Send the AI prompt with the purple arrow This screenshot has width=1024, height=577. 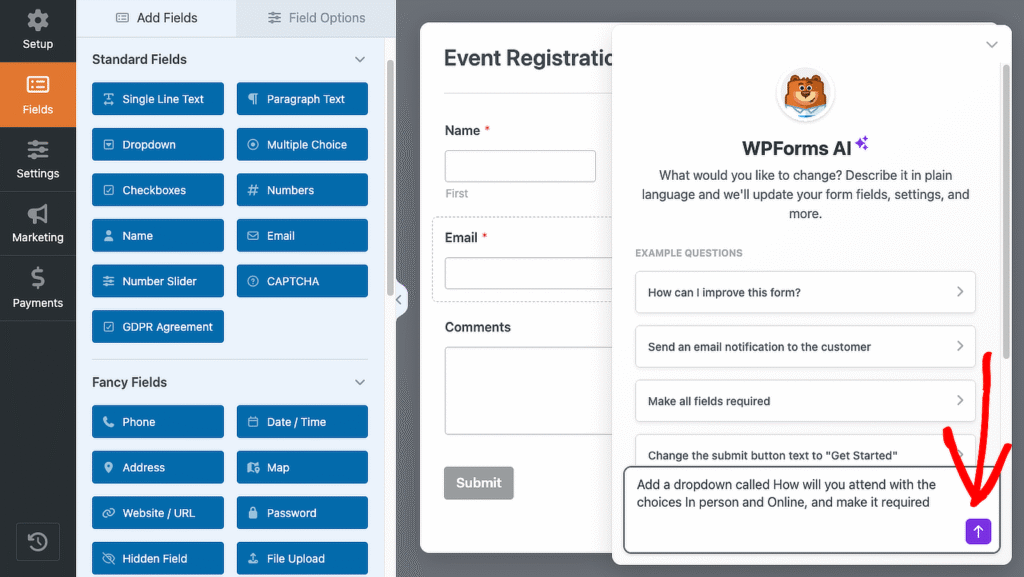[978, 531]
